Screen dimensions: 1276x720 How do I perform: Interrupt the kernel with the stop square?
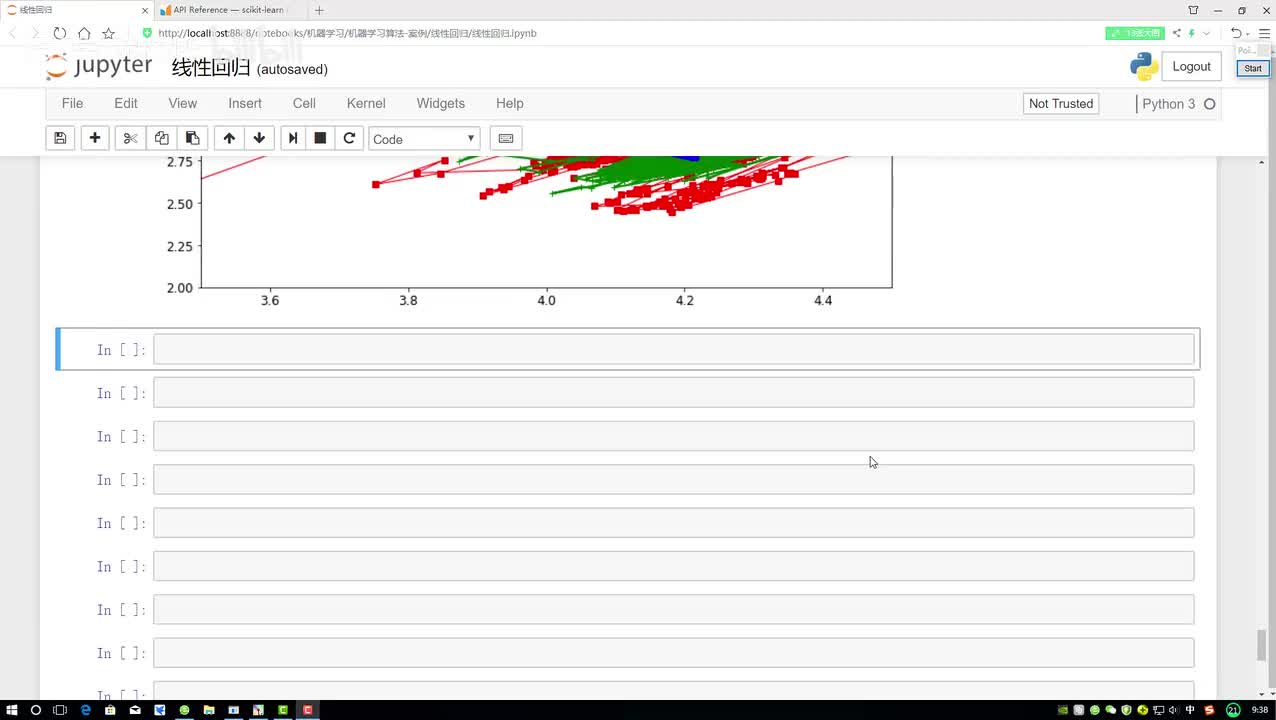click(x=320, y=138)
